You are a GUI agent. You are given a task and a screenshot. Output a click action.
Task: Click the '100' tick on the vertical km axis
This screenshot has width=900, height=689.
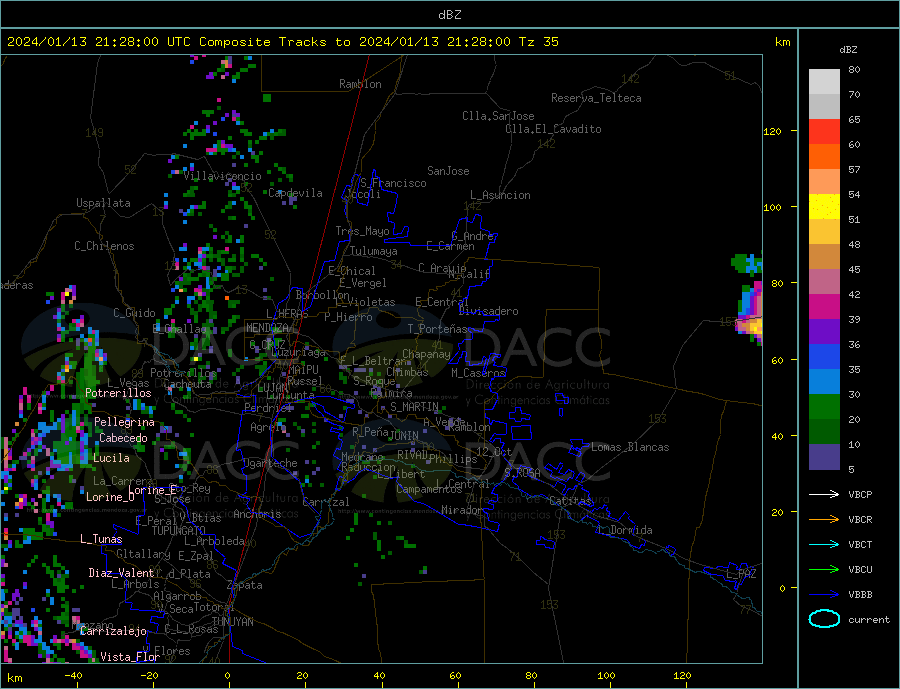click(x=773, y=207)
